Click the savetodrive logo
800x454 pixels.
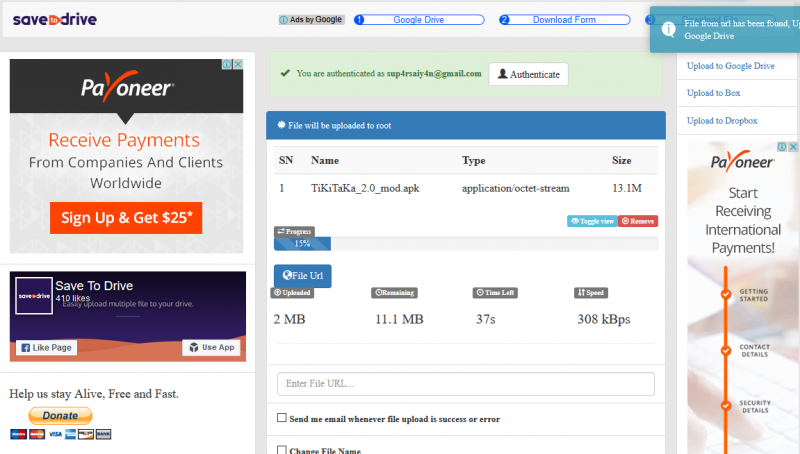coord(55,19)
